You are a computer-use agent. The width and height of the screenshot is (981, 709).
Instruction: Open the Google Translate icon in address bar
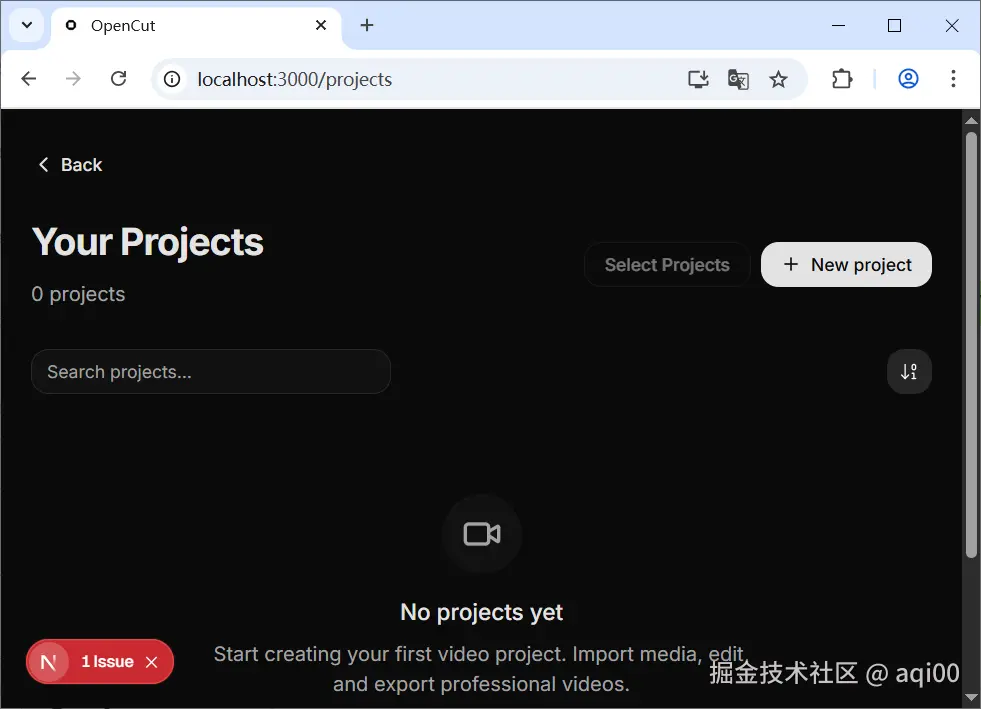(x=738, y=78)
